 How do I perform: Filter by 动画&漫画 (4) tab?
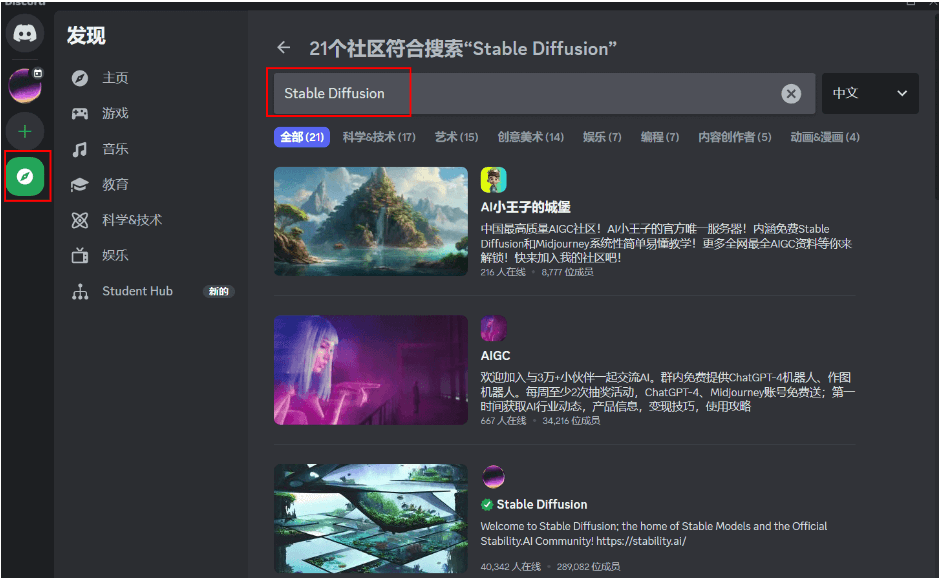tap(825, 137)
